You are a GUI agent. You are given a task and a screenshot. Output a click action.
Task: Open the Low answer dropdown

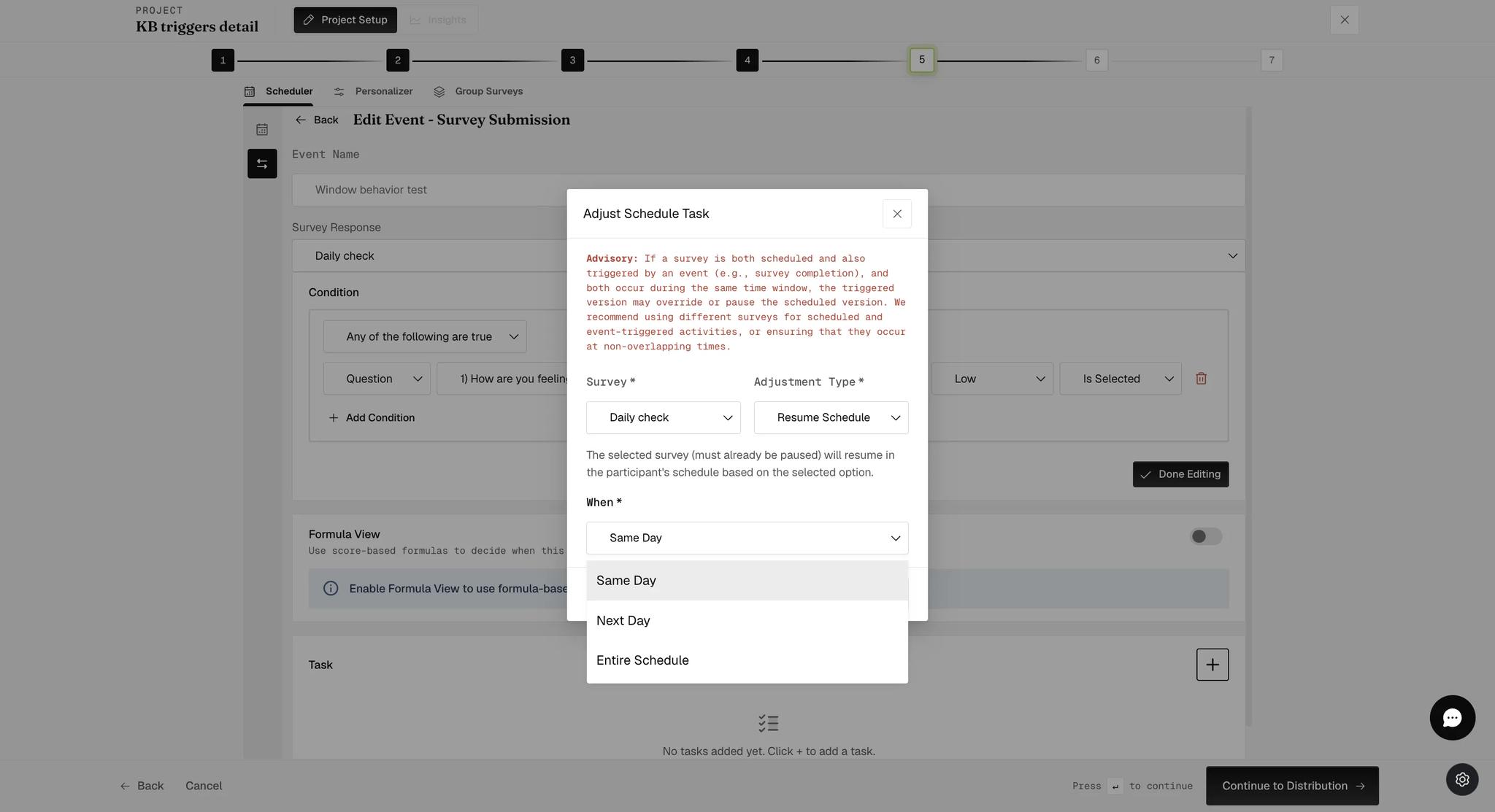[x=991, y=379]
